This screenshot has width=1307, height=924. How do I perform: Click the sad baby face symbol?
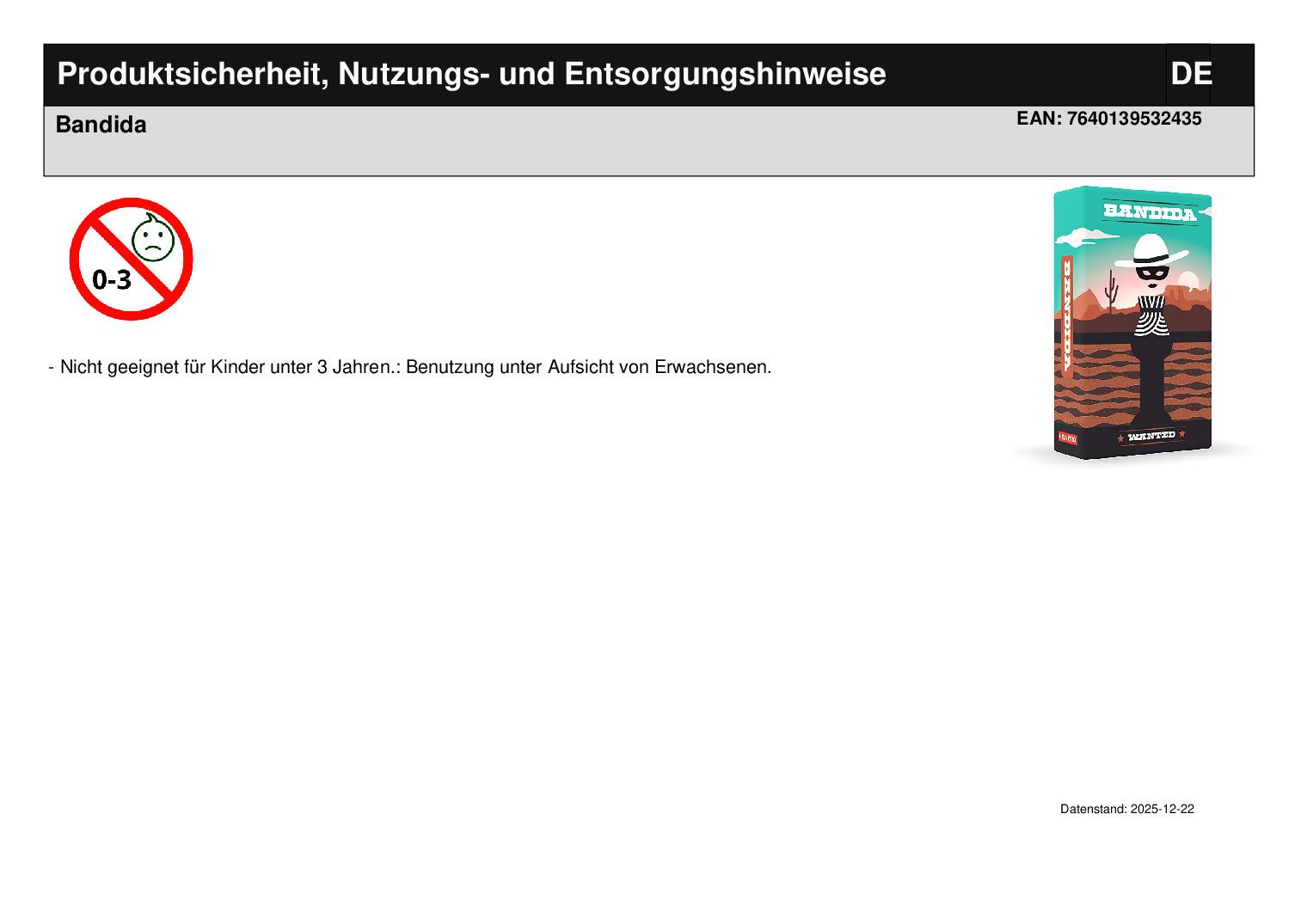pos(153,237)
